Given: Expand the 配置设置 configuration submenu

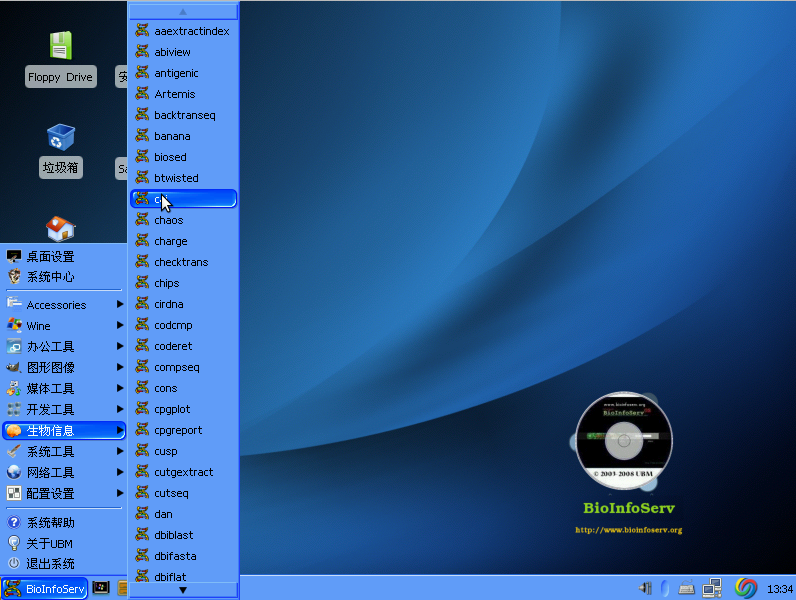Looking at the screenshot, I should click(x=64, y=493).
